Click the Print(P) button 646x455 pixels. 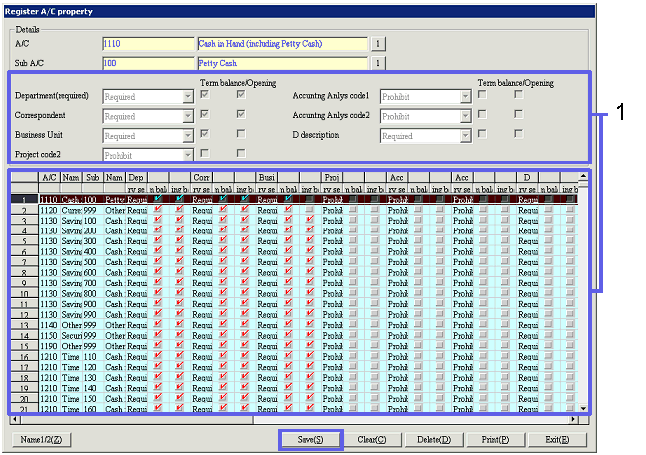pos(495,440)
